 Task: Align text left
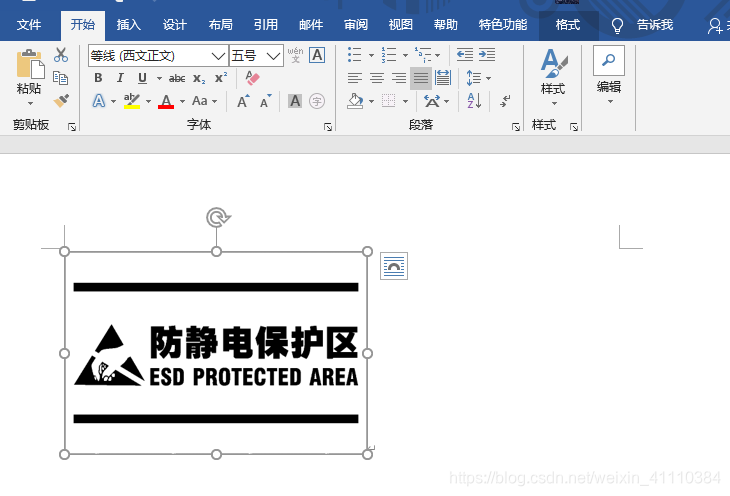point(355,78)
